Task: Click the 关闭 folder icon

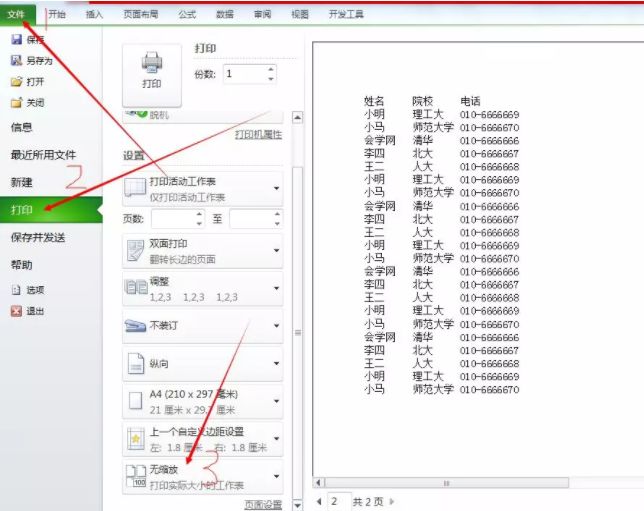Action: (16, 102)
